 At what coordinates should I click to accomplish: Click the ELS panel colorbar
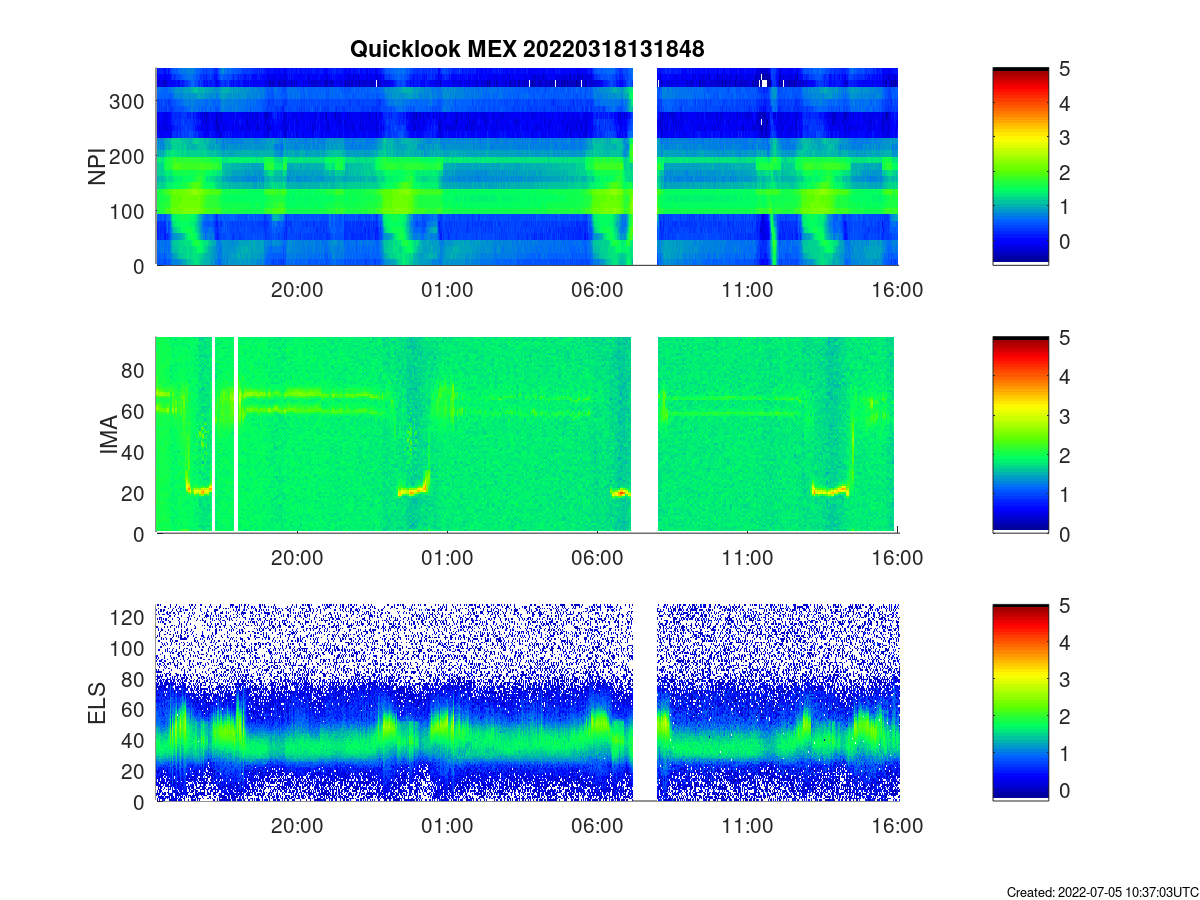[1020, 703]
